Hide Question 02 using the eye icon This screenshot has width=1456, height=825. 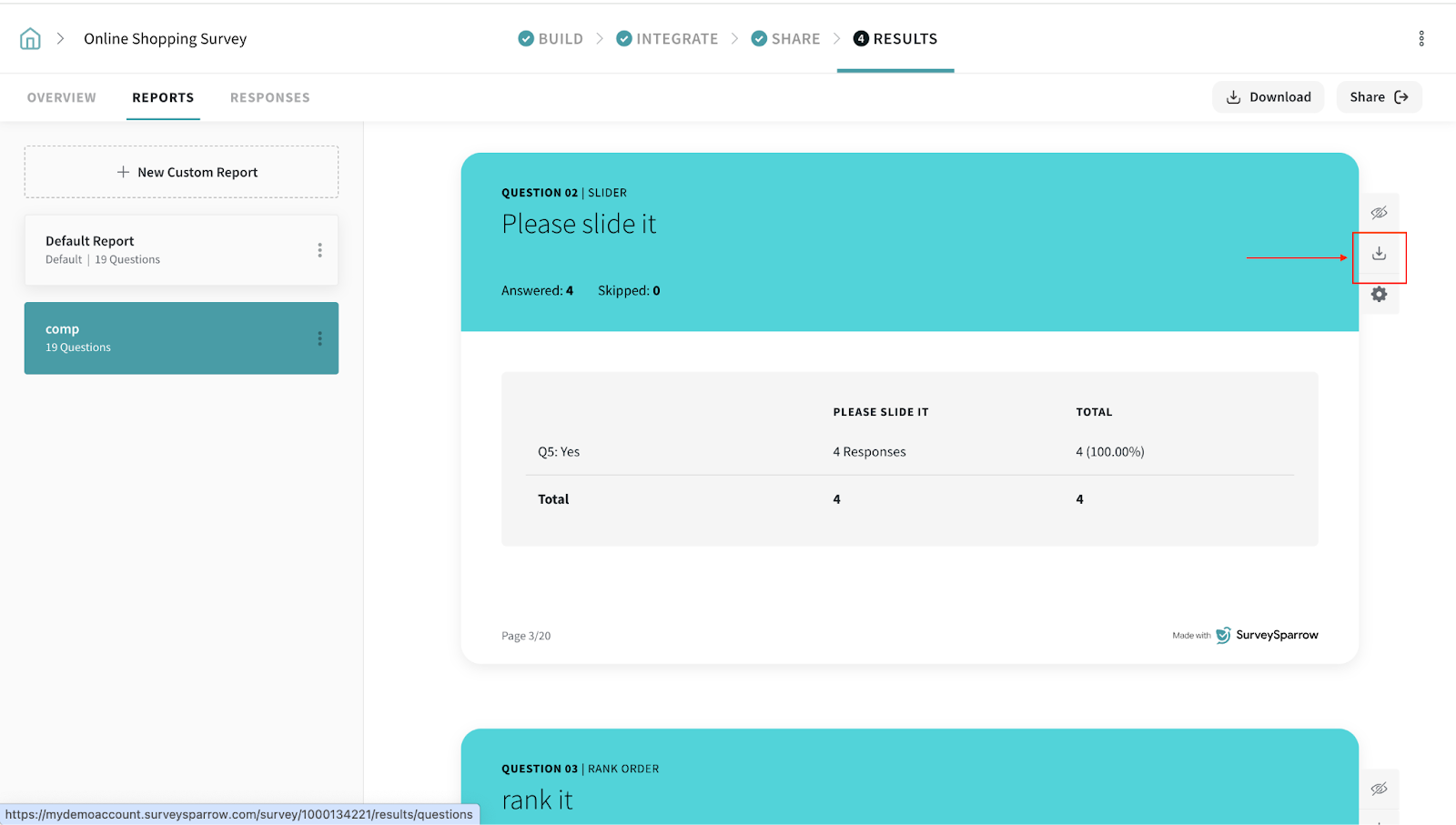point(1379,213)
